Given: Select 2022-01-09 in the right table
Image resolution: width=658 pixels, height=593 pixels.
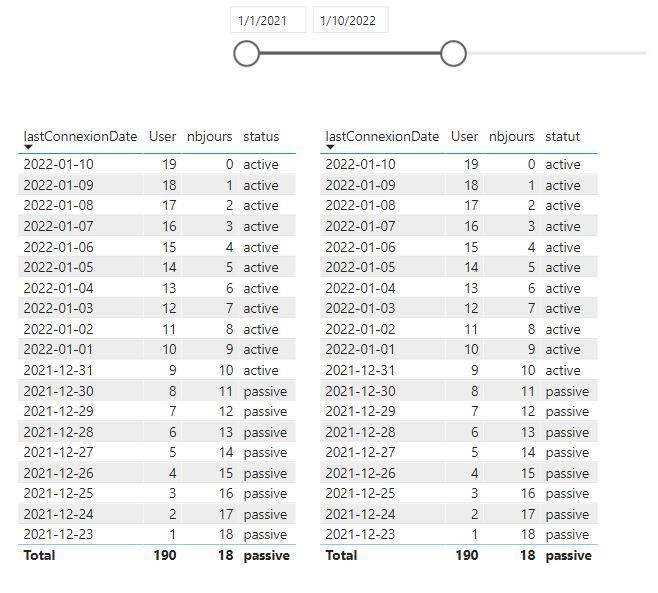Looking at the screenshot, I should click(360, 185).
